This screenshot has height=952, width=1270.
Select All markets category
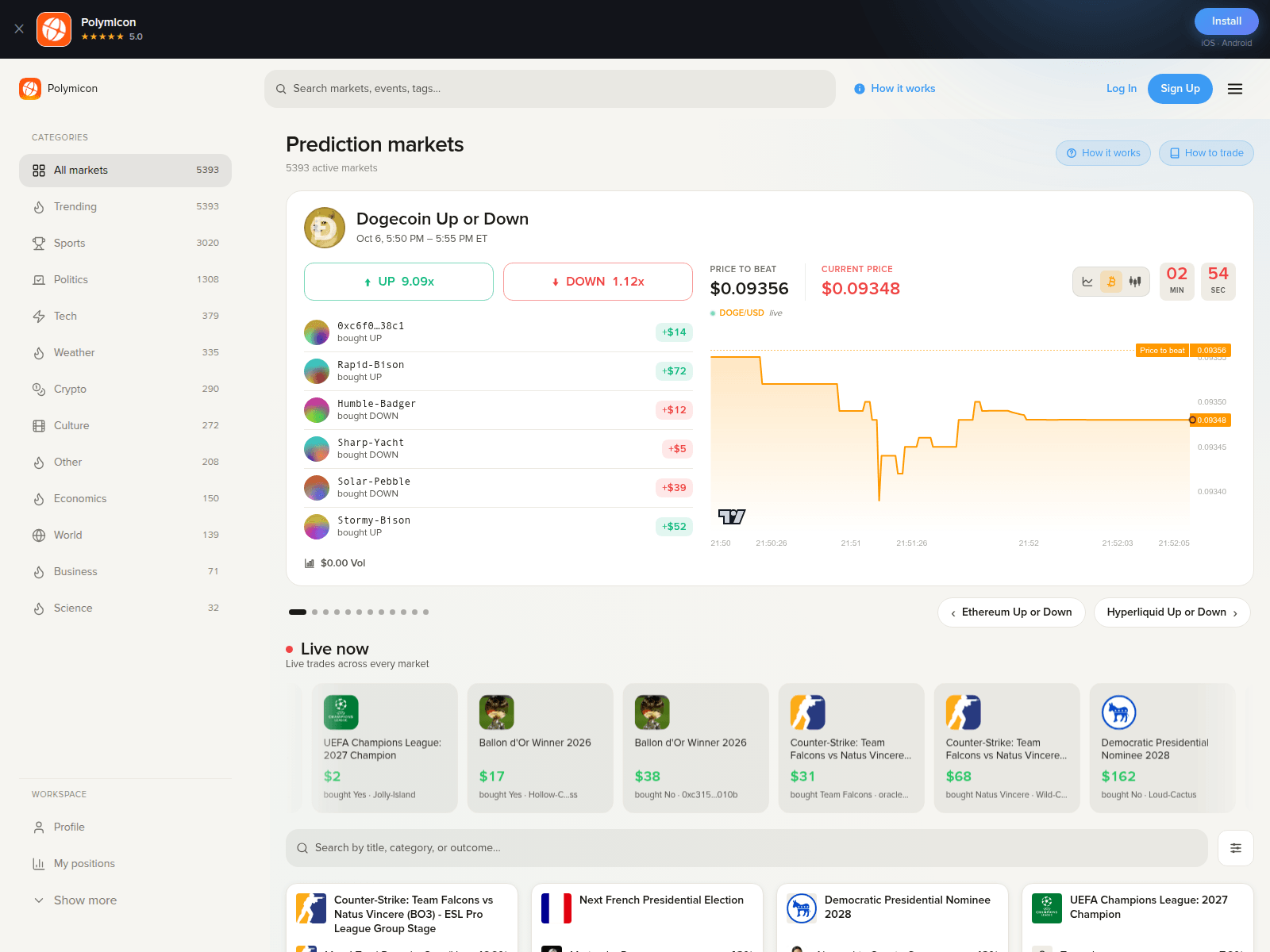click(125, 171)
